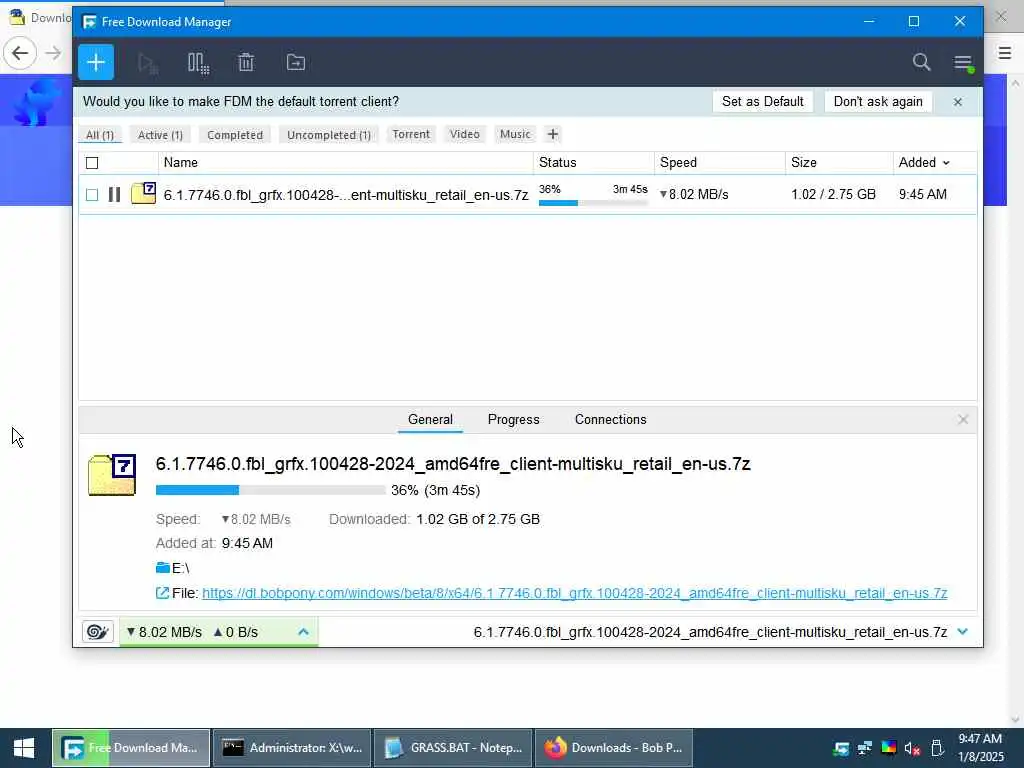Click the Size column header
The image size is (1024, 768).
(839, 163)
